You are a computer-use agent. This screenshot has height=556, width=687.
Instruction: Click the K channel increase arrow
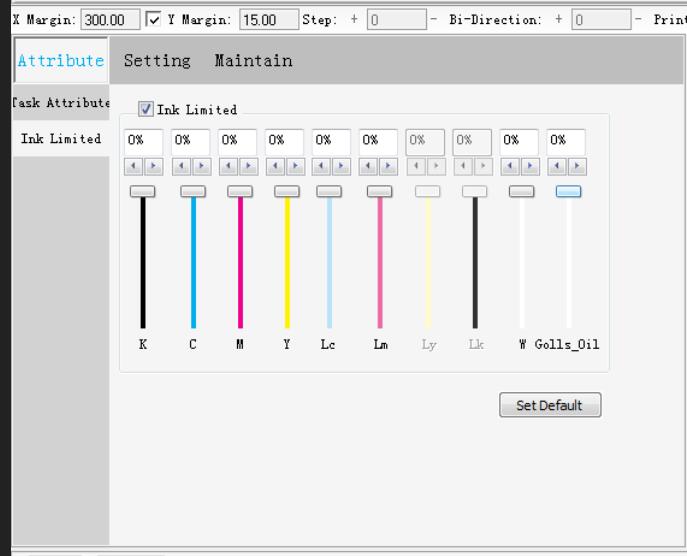(x=154, y=166)
